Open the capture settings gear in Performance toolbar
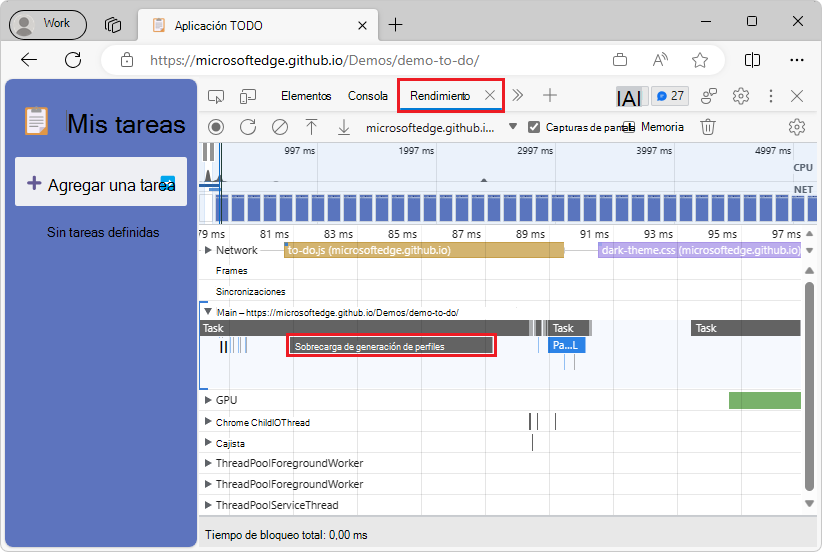Viewport: 822px width, 552px height. click(x=796, y=127)
